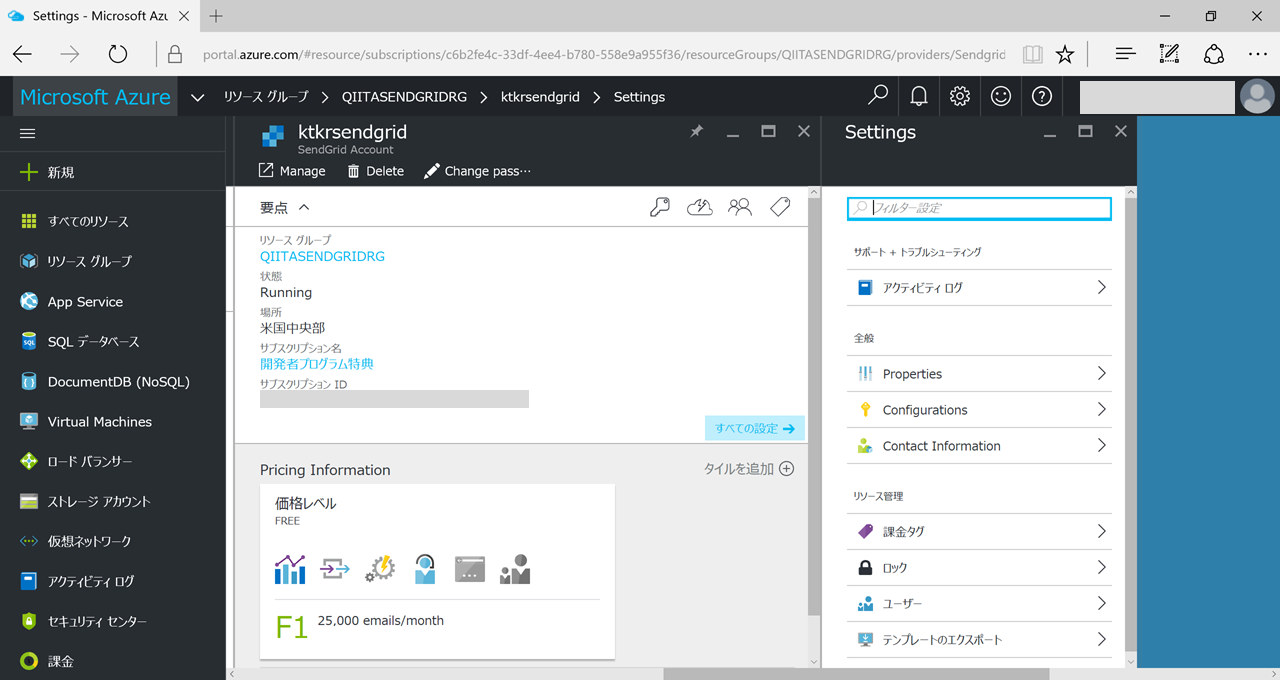
Task: Open Edge reading view icon
Action: (x=1033, y=54)
